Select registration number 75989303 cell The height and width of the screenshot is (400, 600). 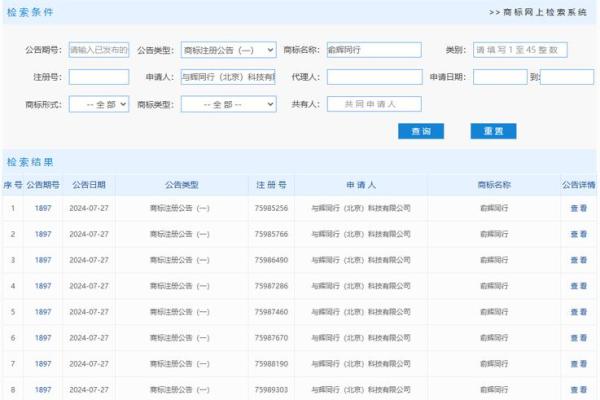pos(271,390)
